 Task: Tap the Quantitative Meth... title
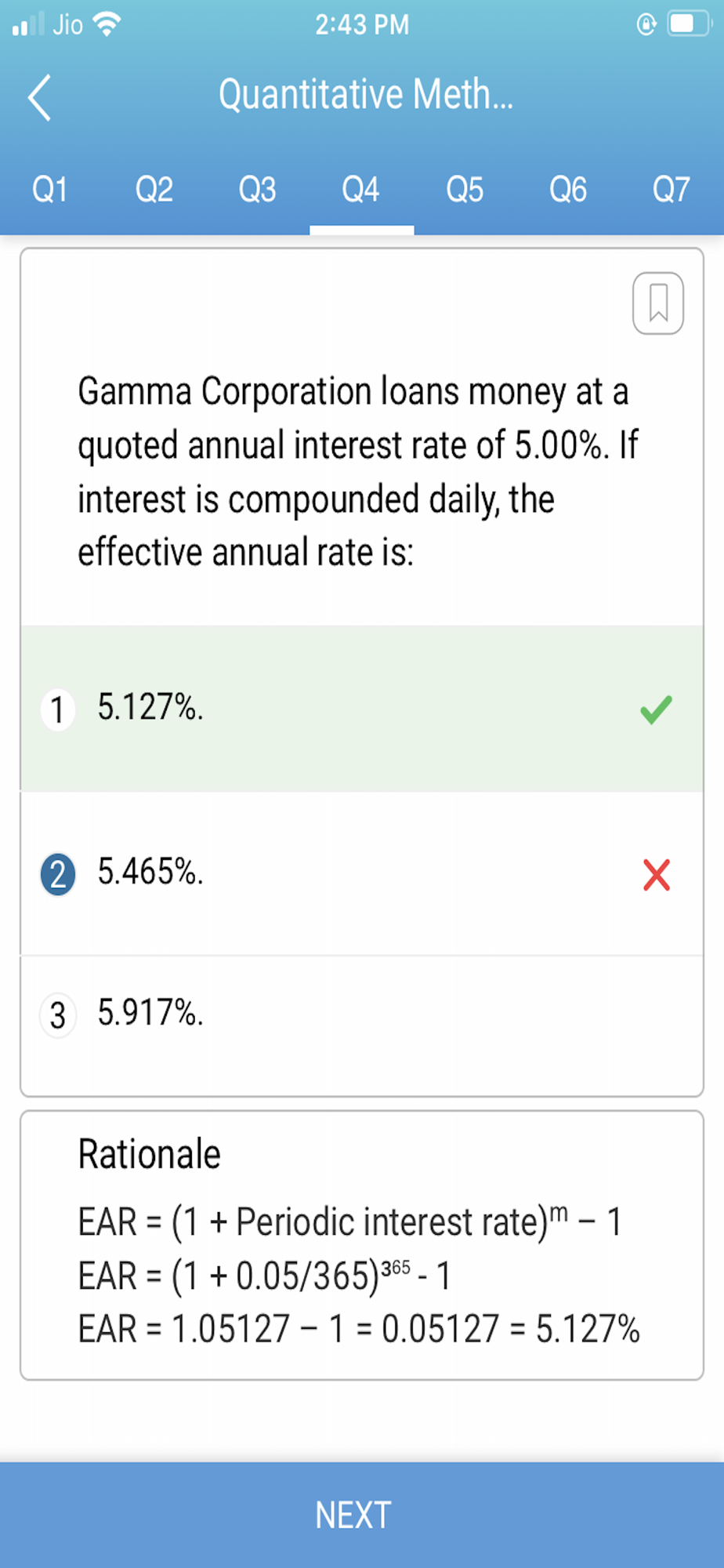pos(366,95)
